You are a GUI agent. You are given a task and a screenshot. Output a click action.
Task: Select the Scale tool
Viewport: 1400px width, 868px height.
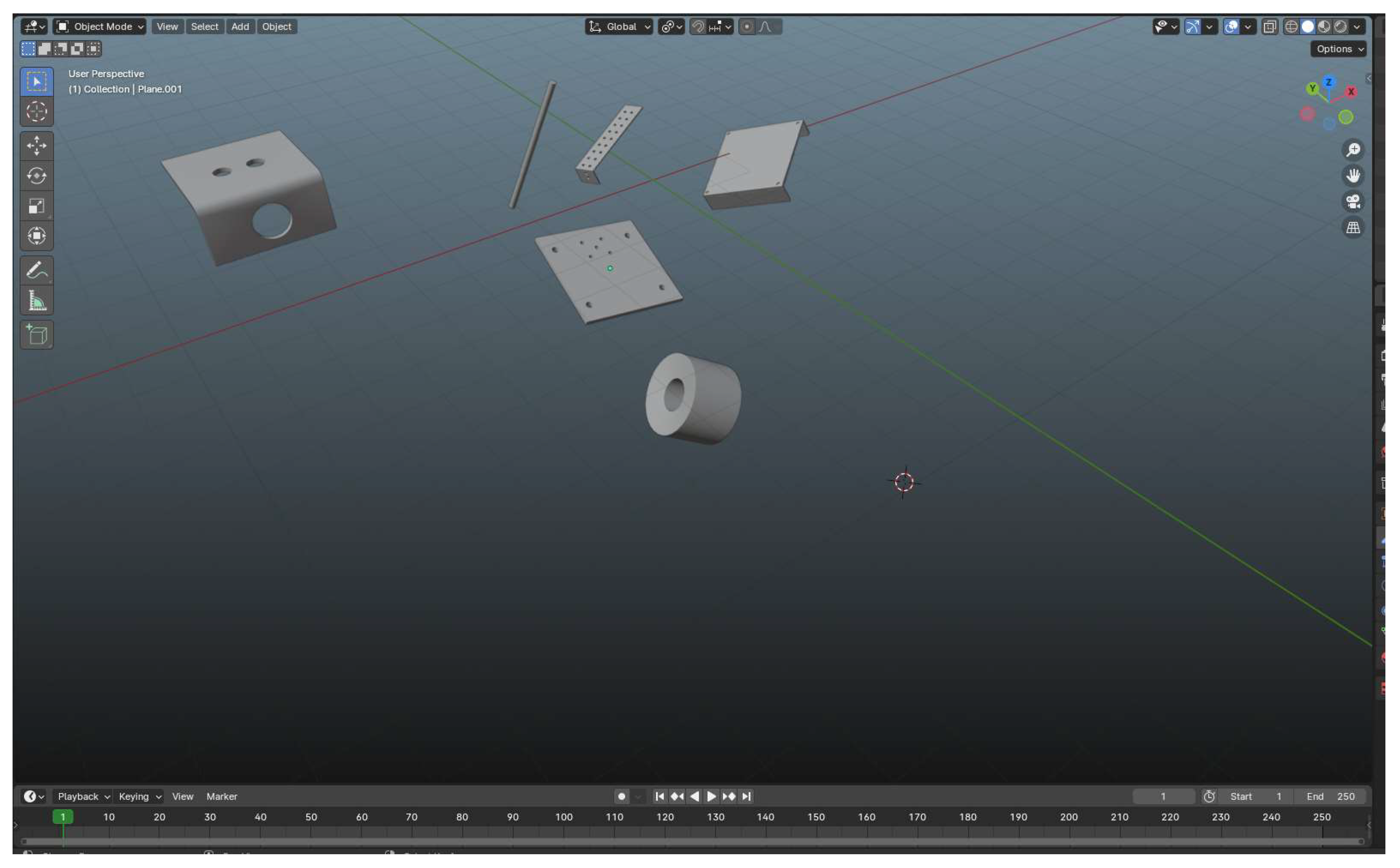click(x=36, y=206)
